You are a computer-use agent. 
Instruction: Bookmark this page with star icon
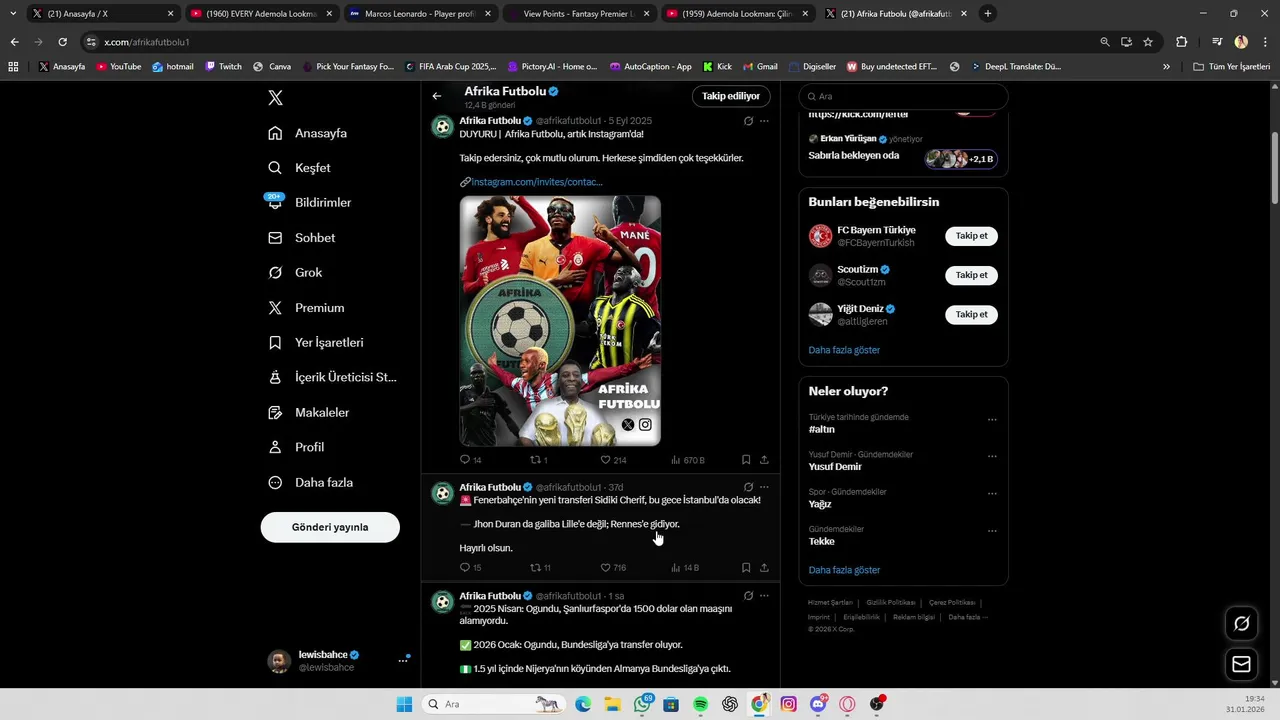[1148, 42]
